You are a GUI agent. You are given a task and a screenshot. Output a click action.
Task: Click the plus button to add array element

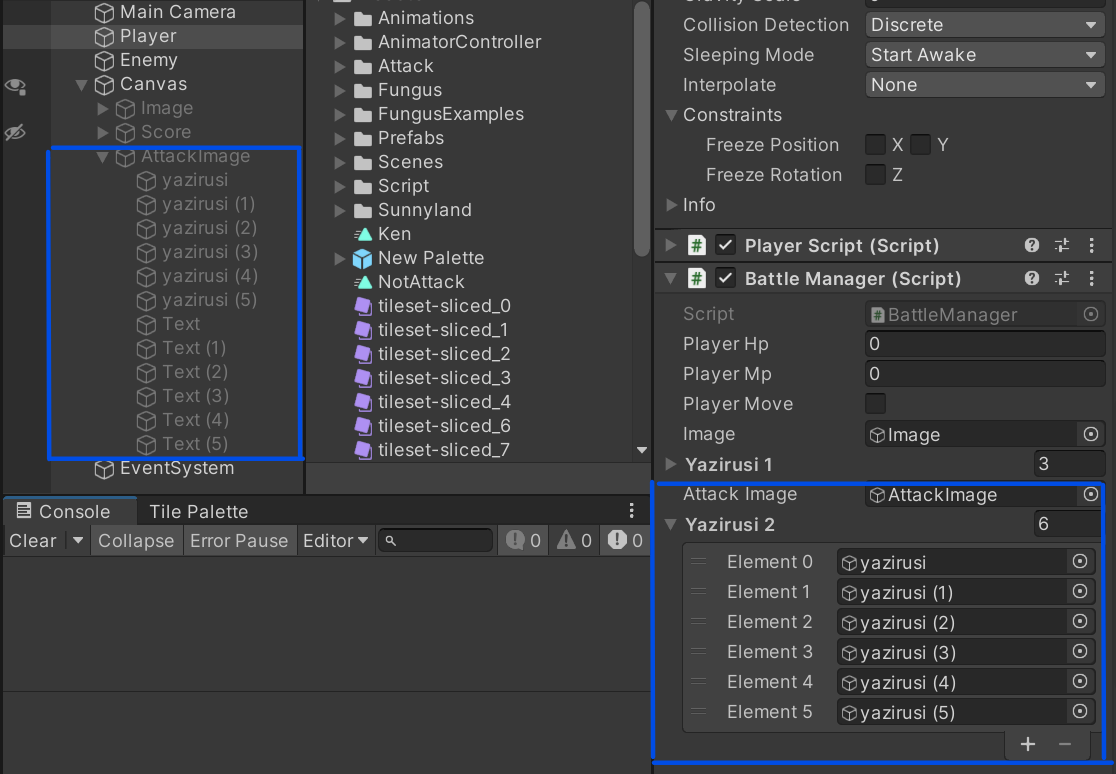tap(1027, 744)
